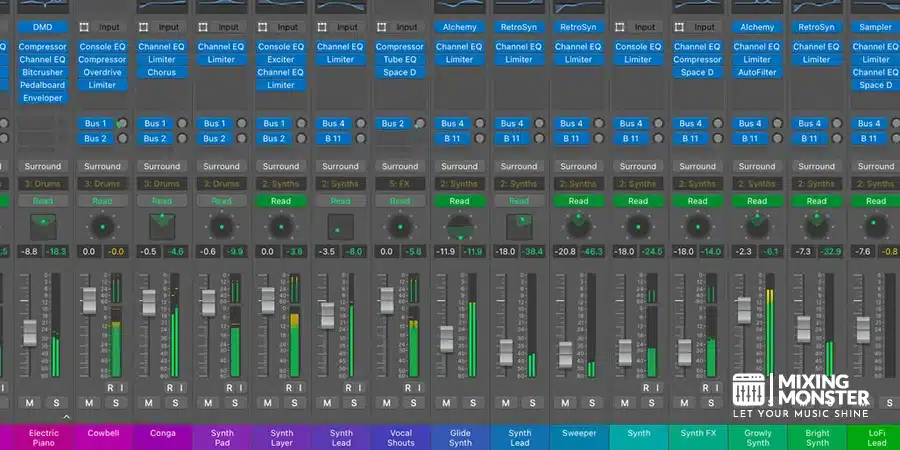This screenshot has width=900, height=450.
Task: Select the Glide Synth track name label
Action: (x=460, y=437)
